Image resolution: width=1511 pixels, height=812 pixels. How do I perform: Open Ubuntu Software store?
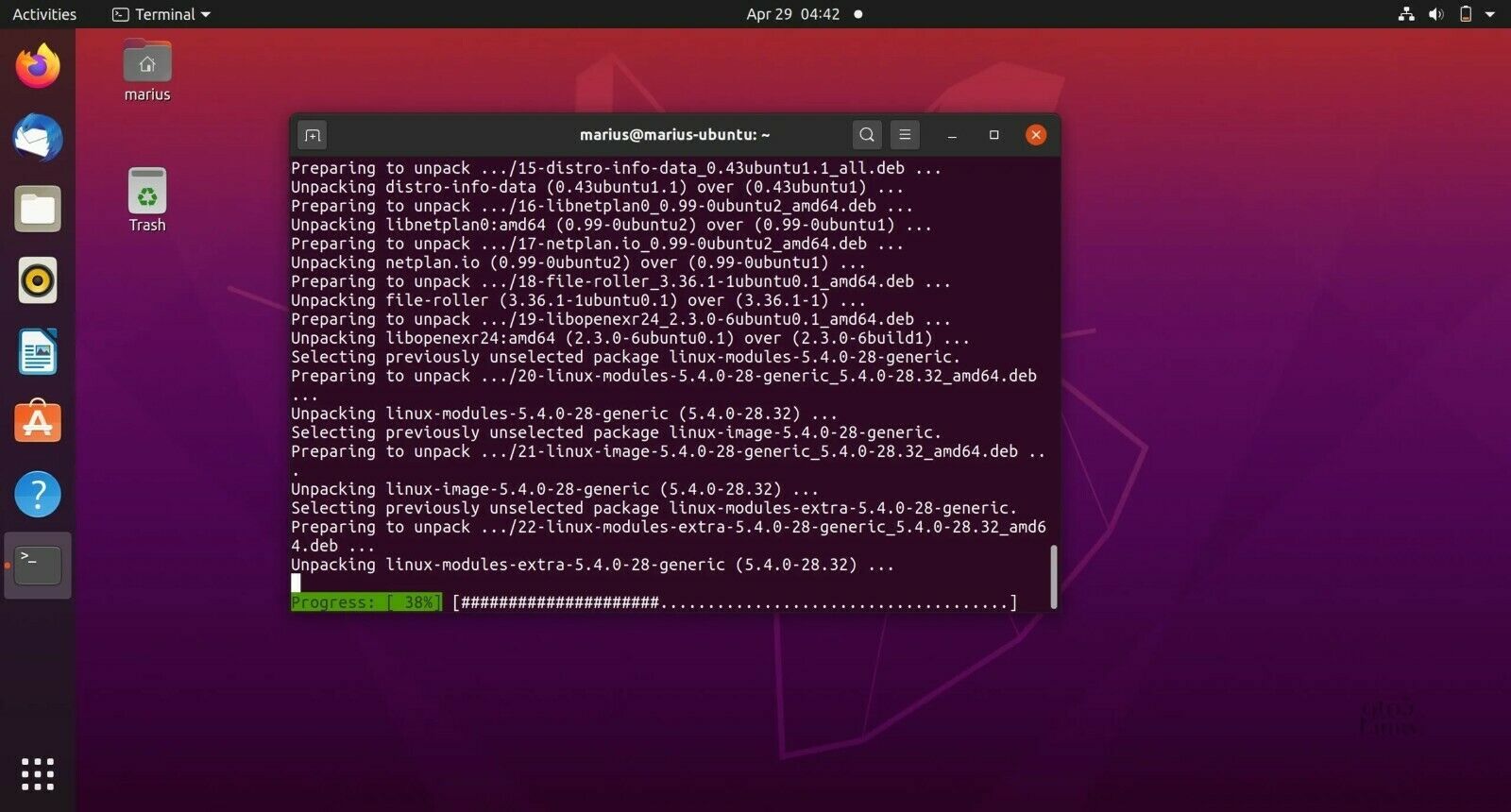pyautogui.click(x=38, y=422)
